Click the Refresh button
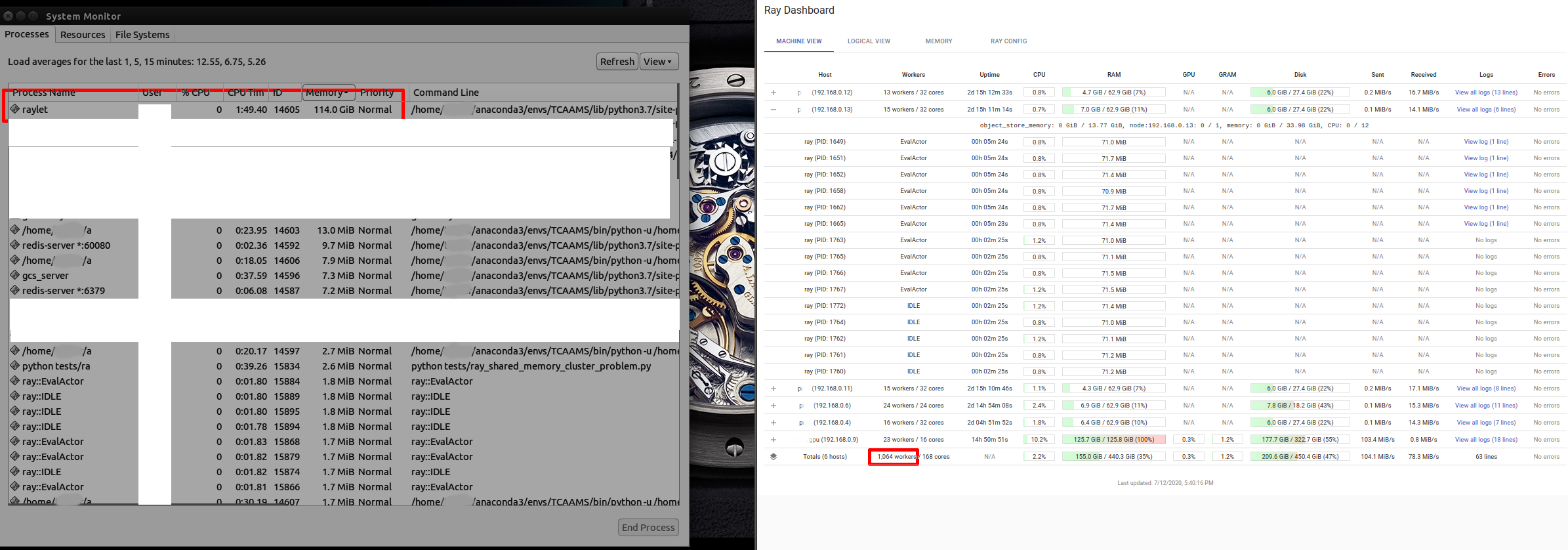Screen dimensions: 1568x550 [x=617, y=62]
